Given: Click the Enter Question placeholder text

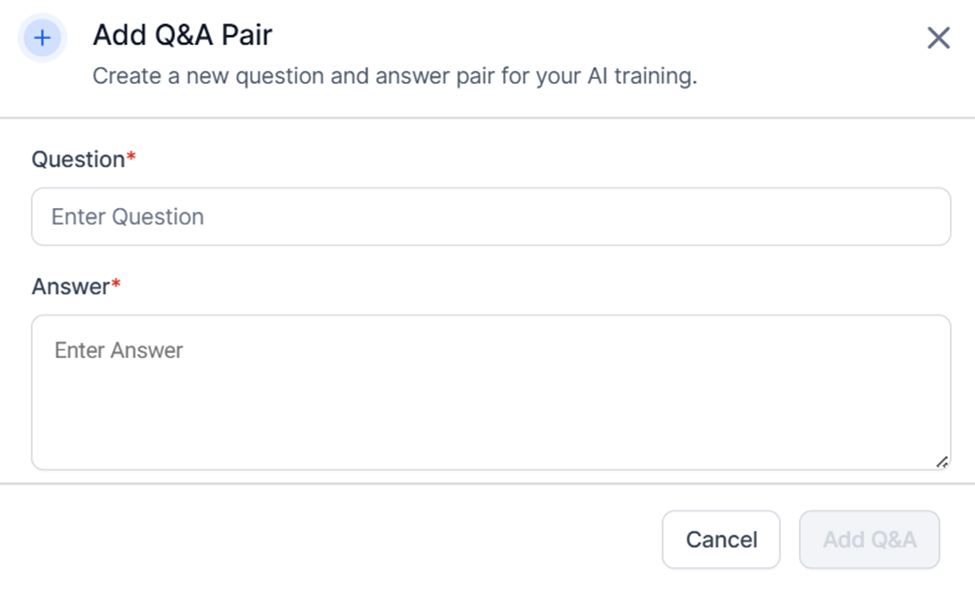Looking at the screenshot, I should tap(127, 216).
